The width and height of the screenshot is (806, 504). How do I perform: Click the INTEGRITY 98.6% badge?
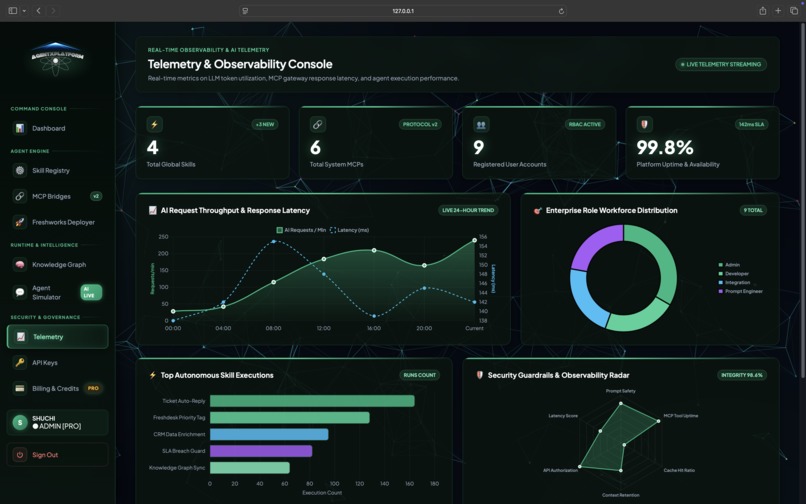pos(742,375)
